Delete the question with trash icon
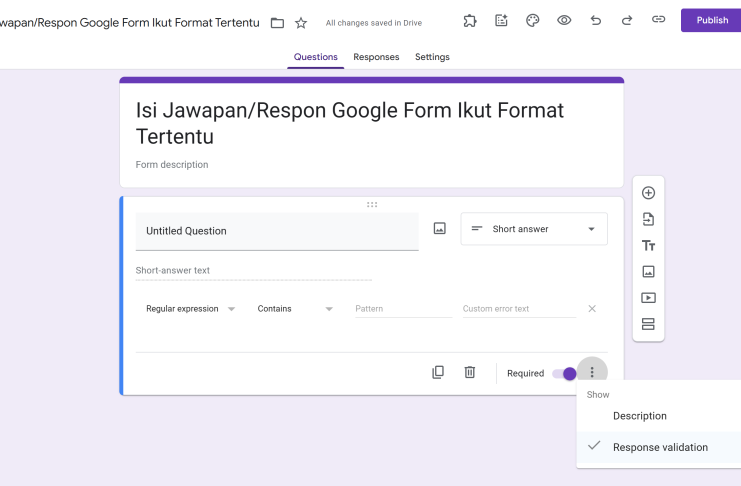 coord(470,373)
